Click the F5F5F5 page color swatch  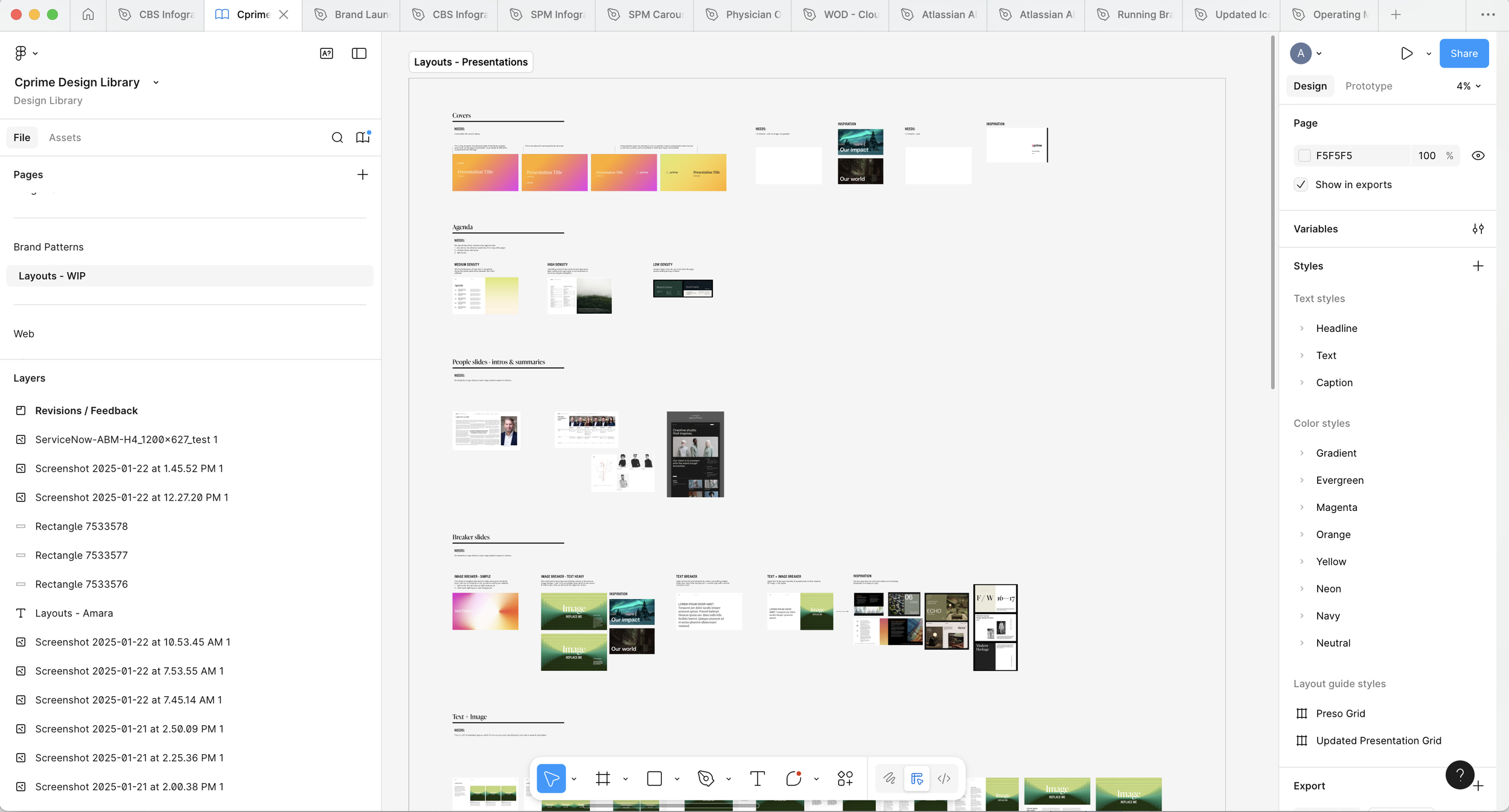coord(1304,156)
